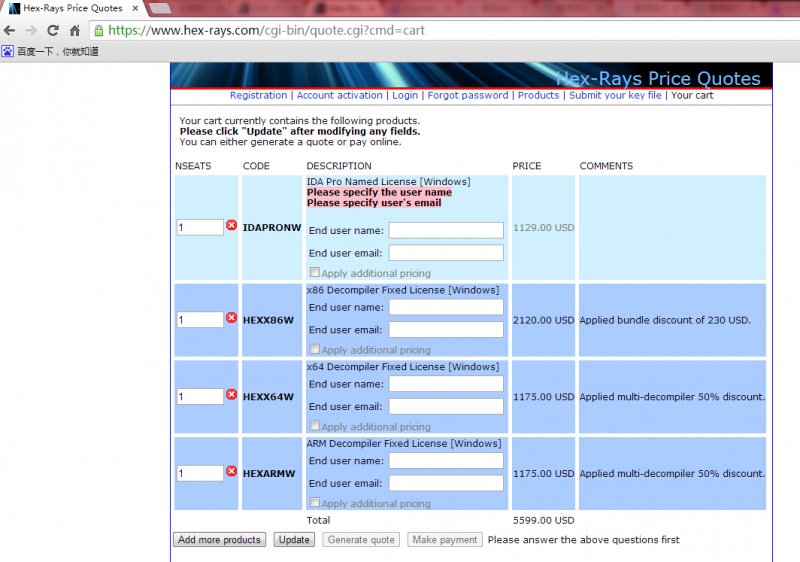Select the Hex-Rays Price Quotes browser tab
Image resolution: width=800 pixels, height=562 pixels.
pos(72,8)
